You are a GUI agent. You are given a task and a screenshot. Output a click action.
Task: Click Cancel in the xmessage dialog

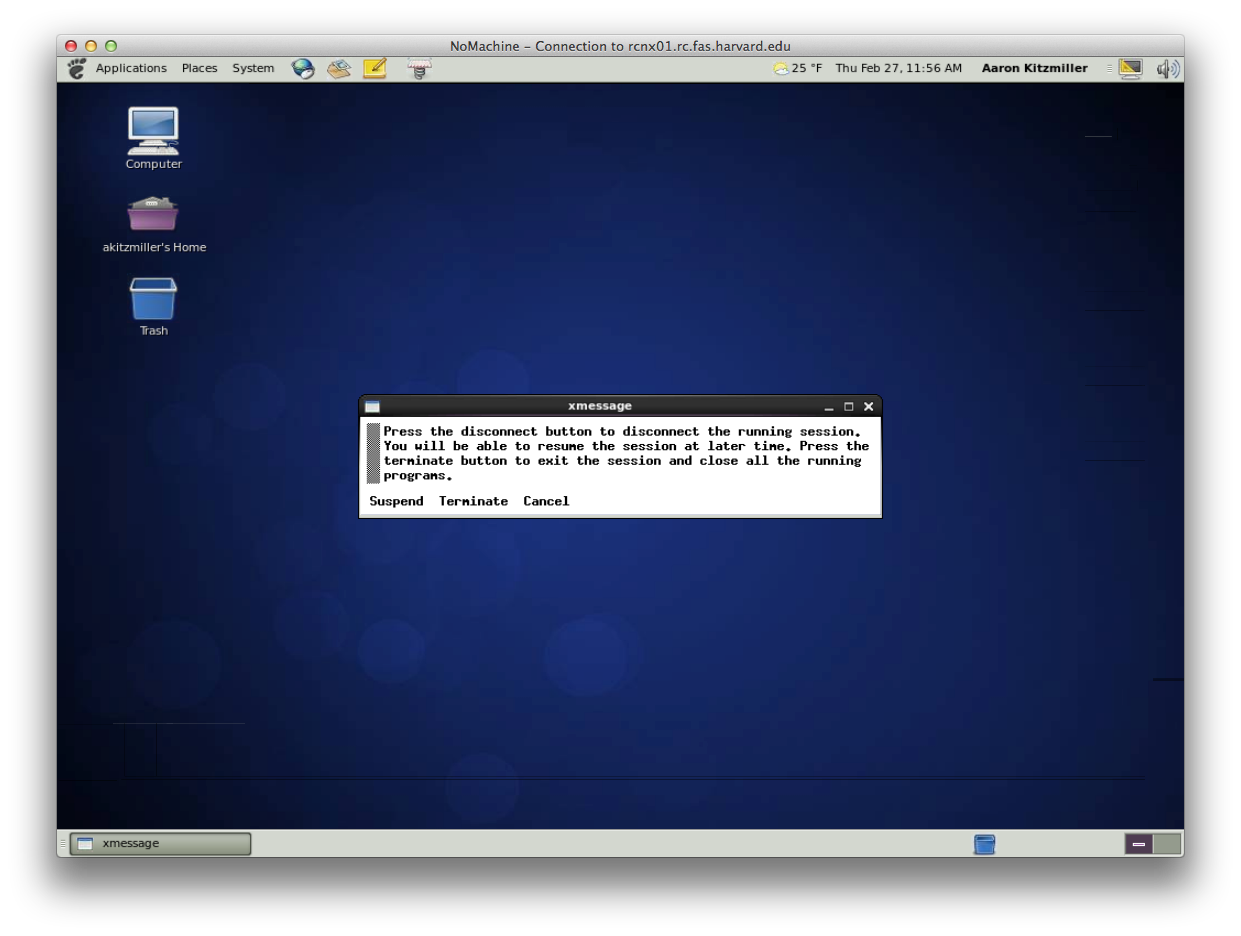(546, 501)
